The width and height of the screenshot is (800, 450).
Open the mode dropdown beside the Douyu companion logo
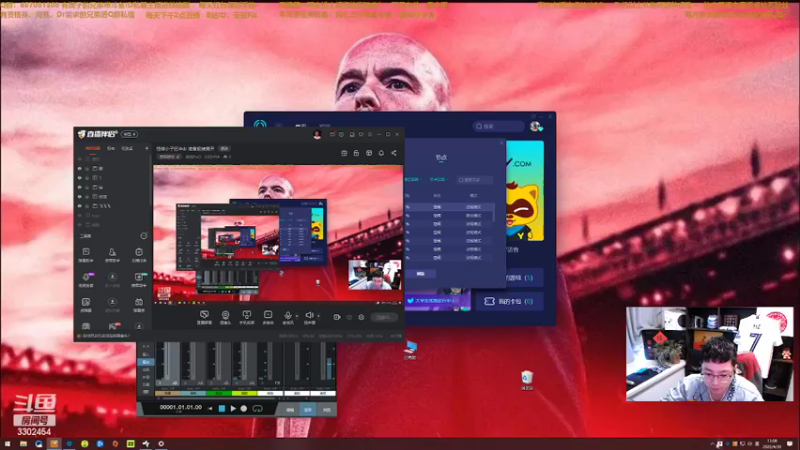[x=129, y=134]
